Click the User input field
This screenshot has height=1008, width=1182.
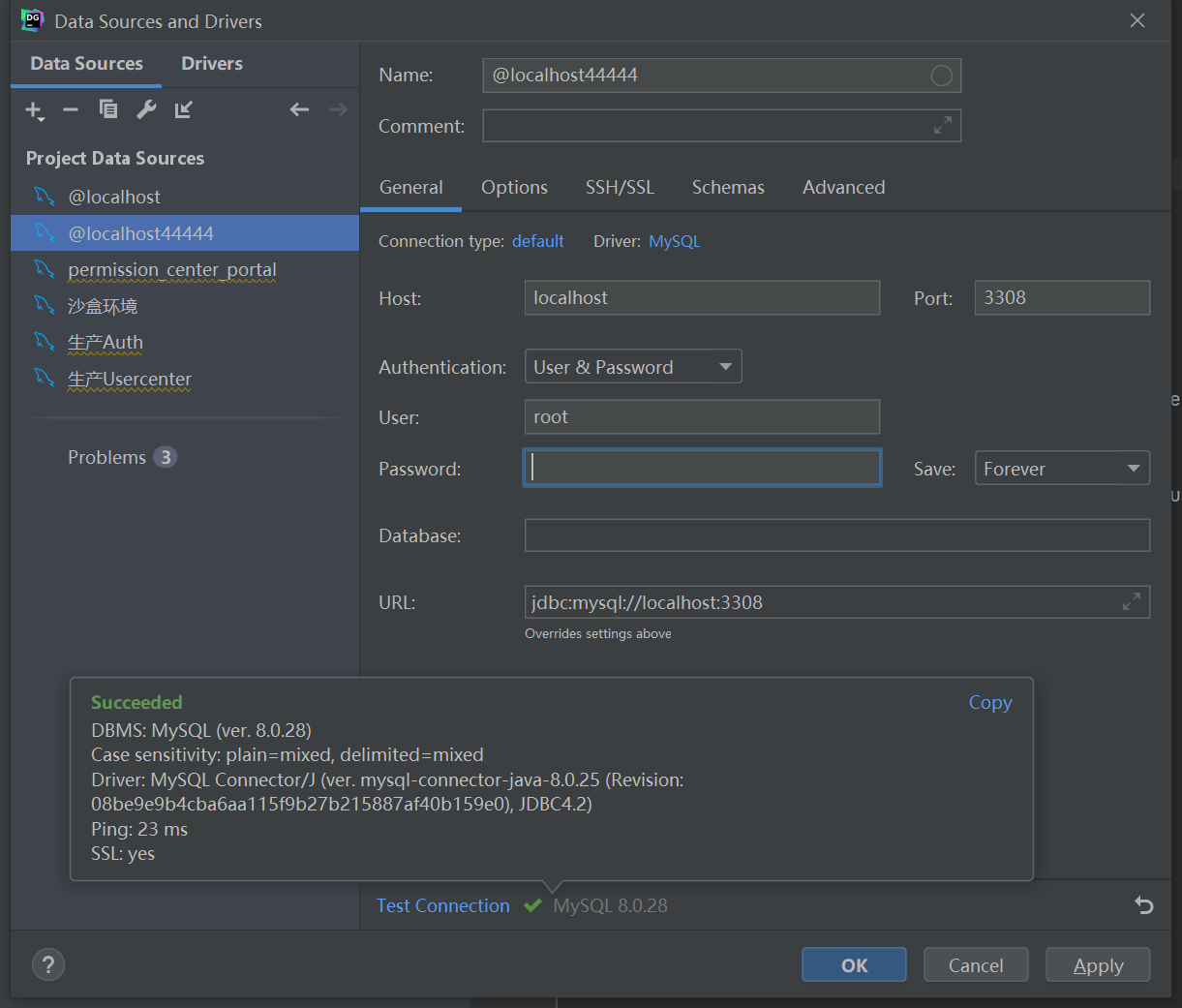pos(702,417)
